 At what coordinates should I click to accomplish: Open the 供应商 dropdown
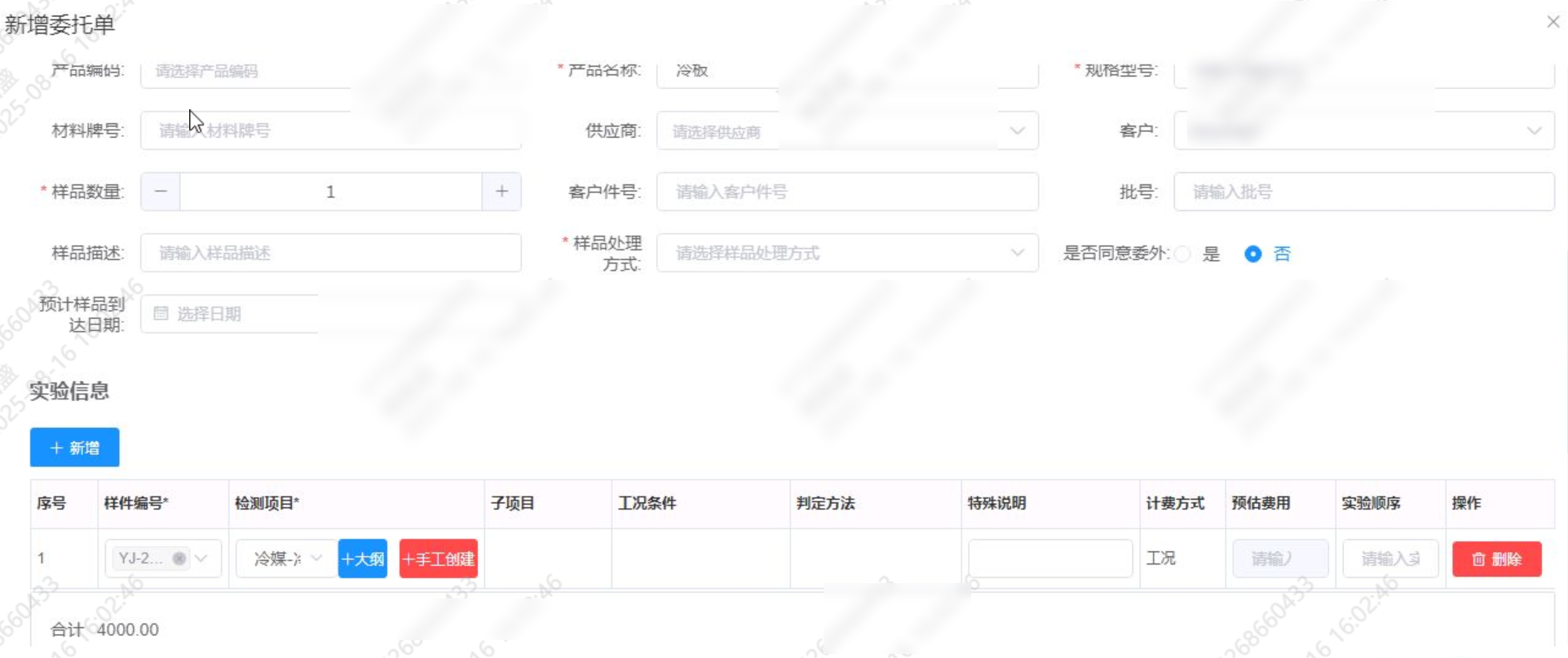[x=847, y=130]
